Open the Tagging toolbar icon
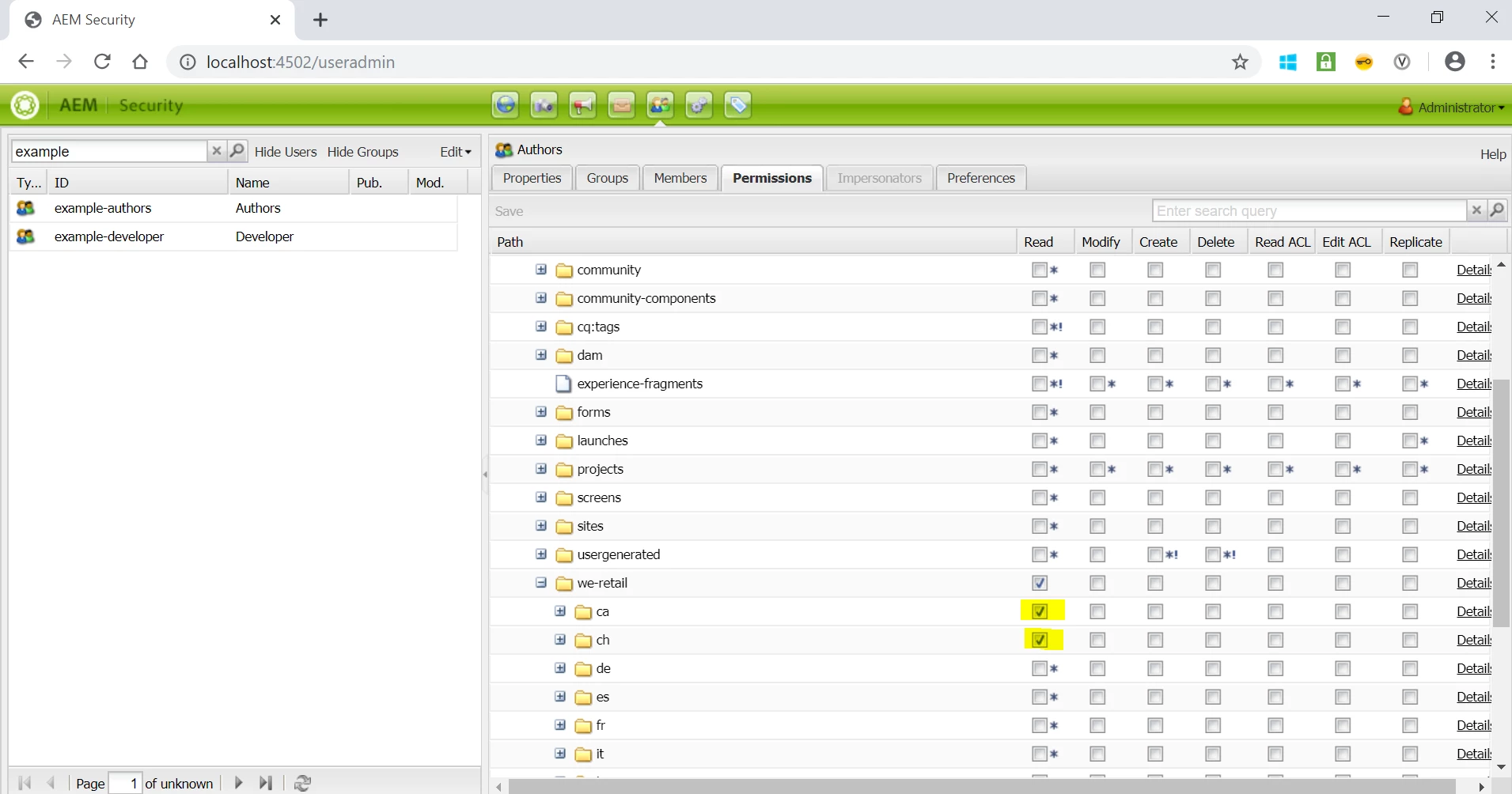This screenshot has width=1512, height=794. tap(737, 105)
